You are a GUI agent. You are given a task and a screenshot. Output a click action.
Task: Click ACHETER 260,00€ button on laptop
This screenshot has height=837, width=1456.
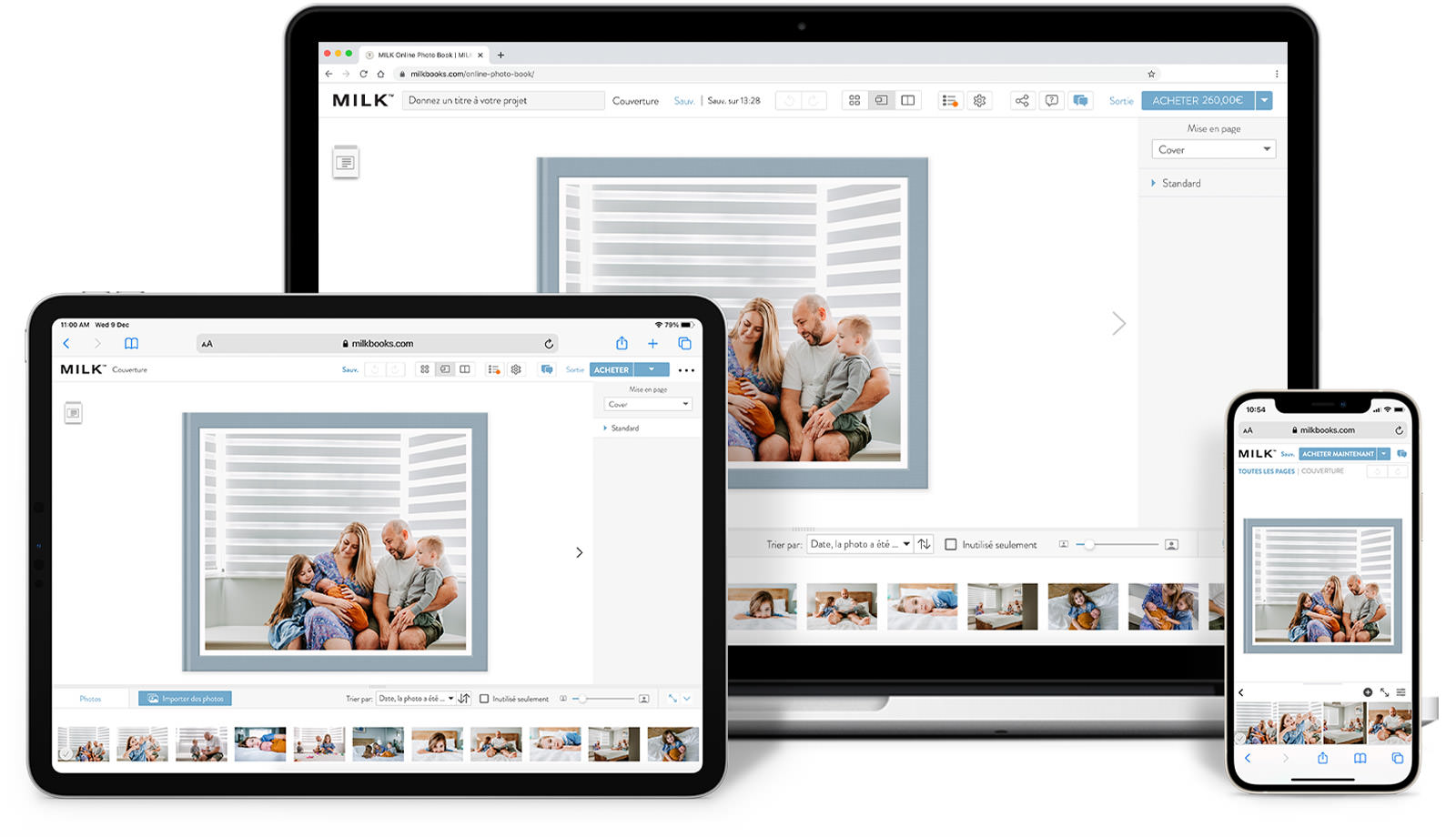click(1198, 100)
